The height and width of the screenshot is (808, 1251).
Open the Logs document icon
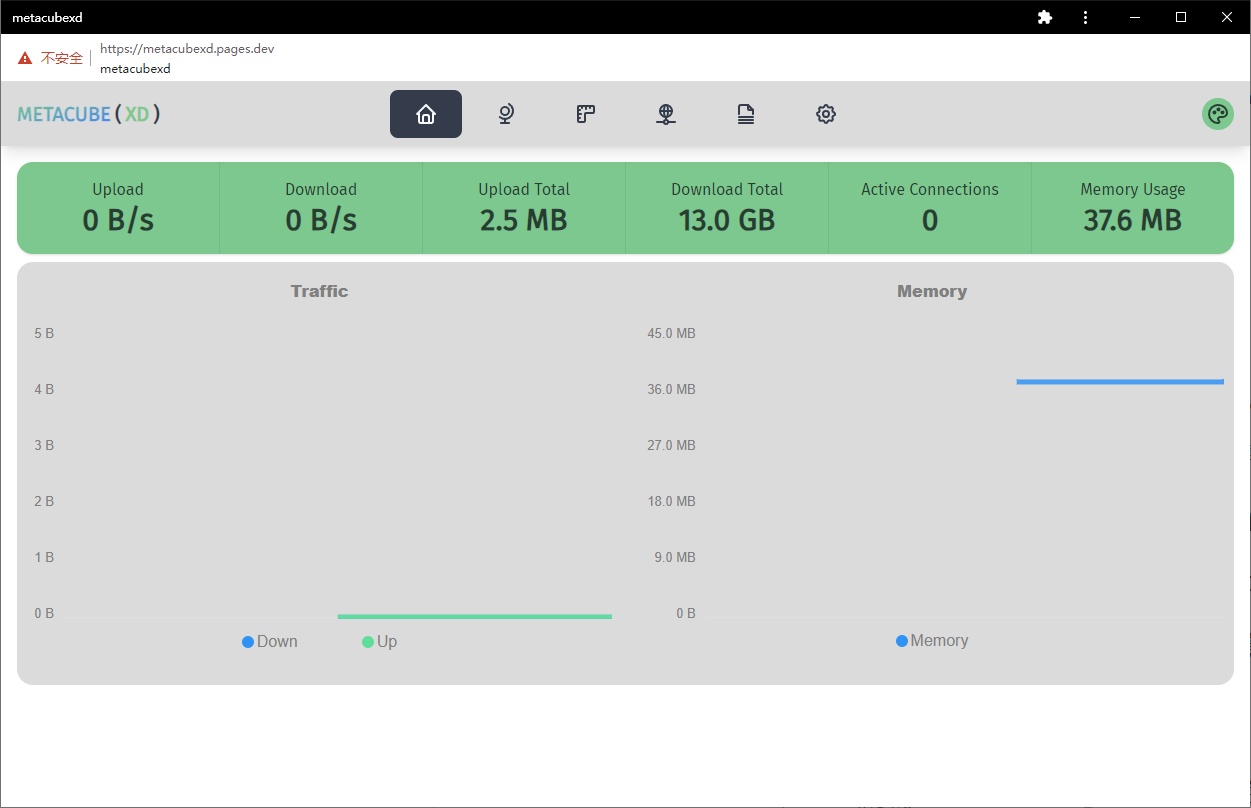click(746, 114)
